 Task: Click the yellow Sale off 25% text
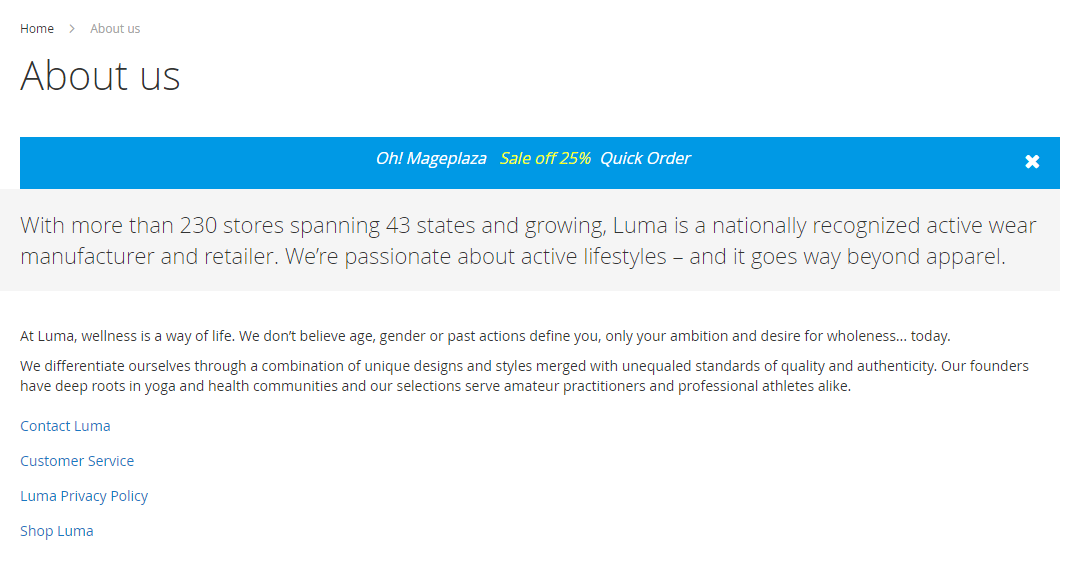(545, 159)
